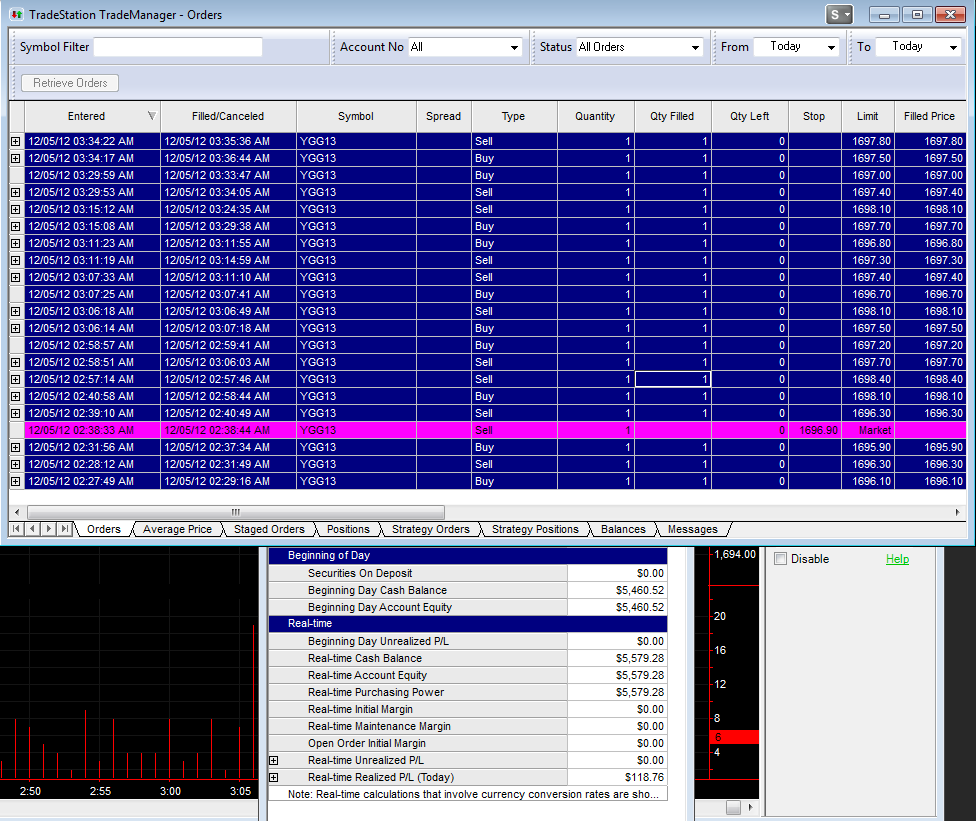Expand the order entered 03:07:33 AM
The image size is (976, 821).
16,277
